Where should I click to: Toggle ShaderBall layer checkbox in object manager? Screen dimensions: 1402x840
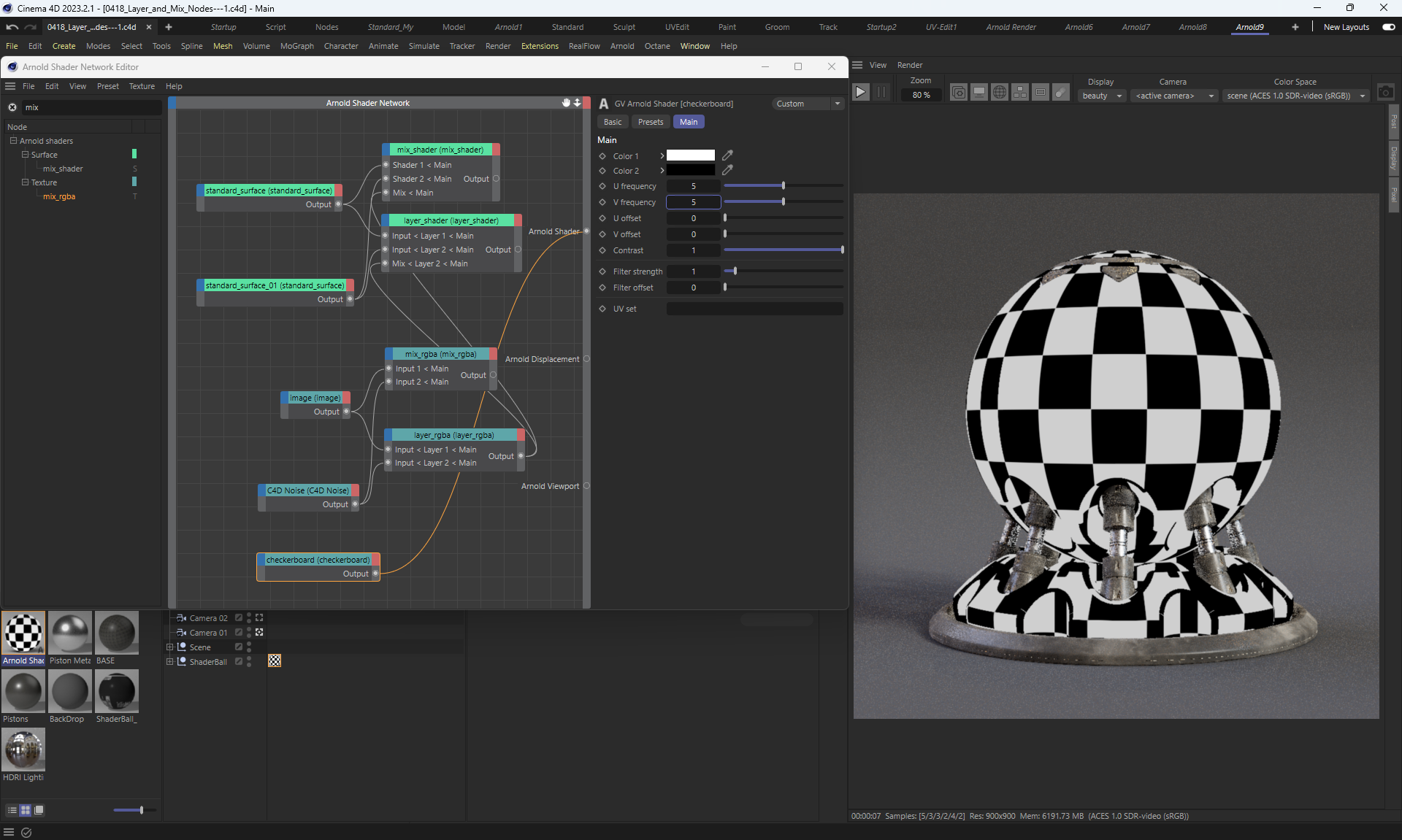click(239, 661)
